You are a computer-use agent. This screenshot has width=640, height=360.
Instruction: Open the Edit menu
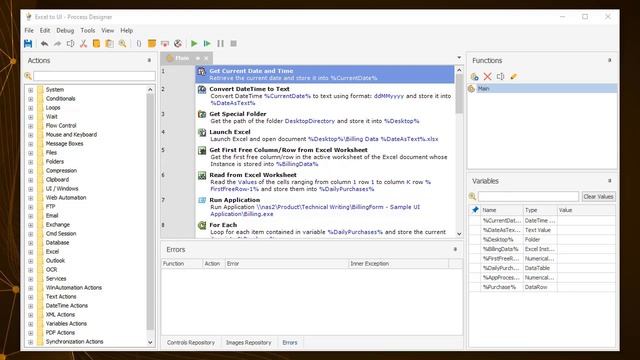tap(45, 31)
